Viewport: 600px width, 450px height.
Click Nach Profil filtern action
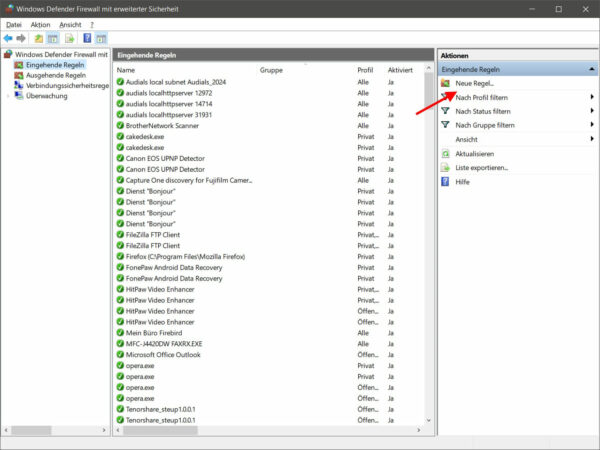481,98
